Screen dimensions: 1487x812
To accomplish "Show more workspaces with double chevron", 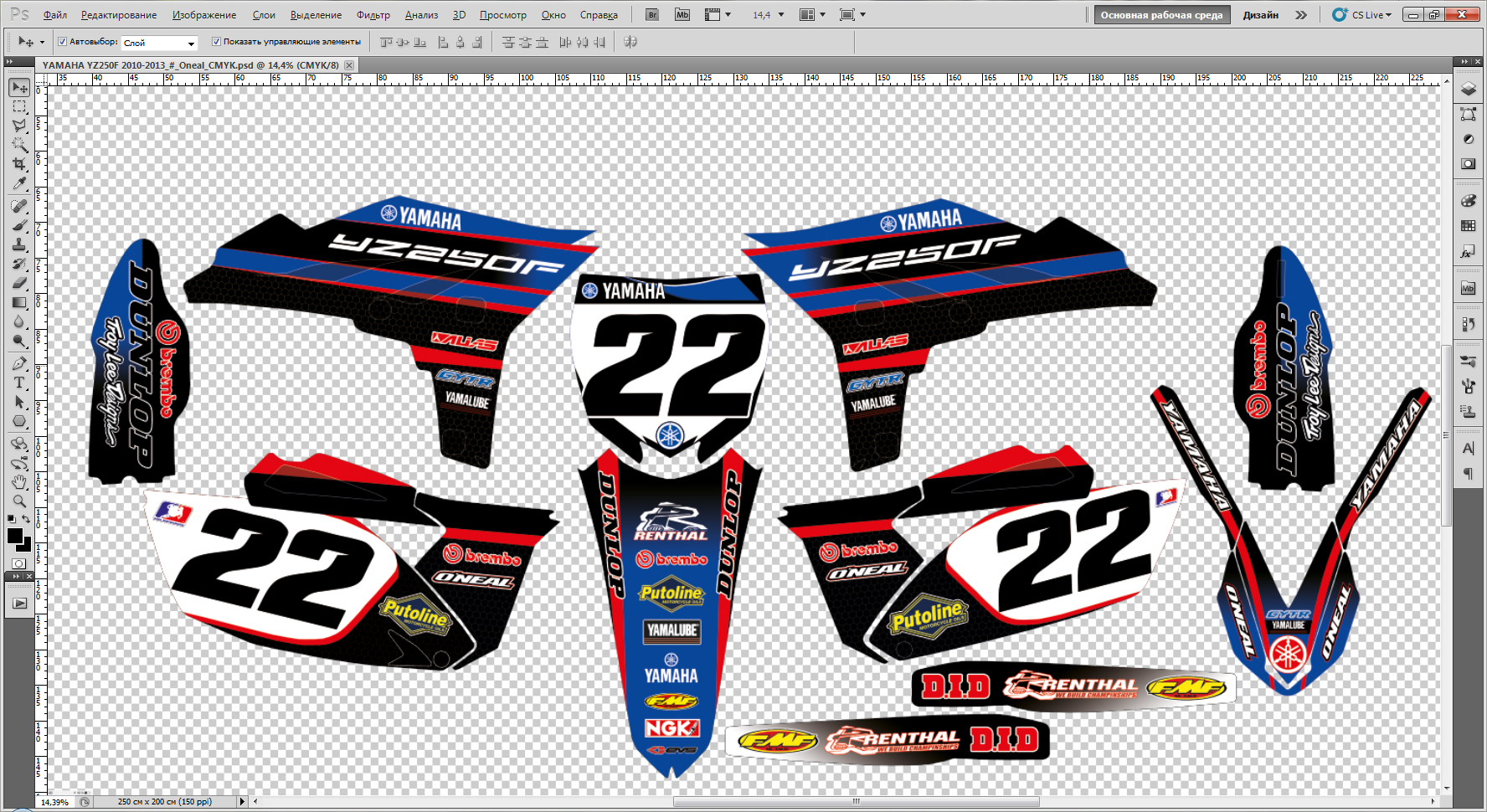I will click(1300, 15).
